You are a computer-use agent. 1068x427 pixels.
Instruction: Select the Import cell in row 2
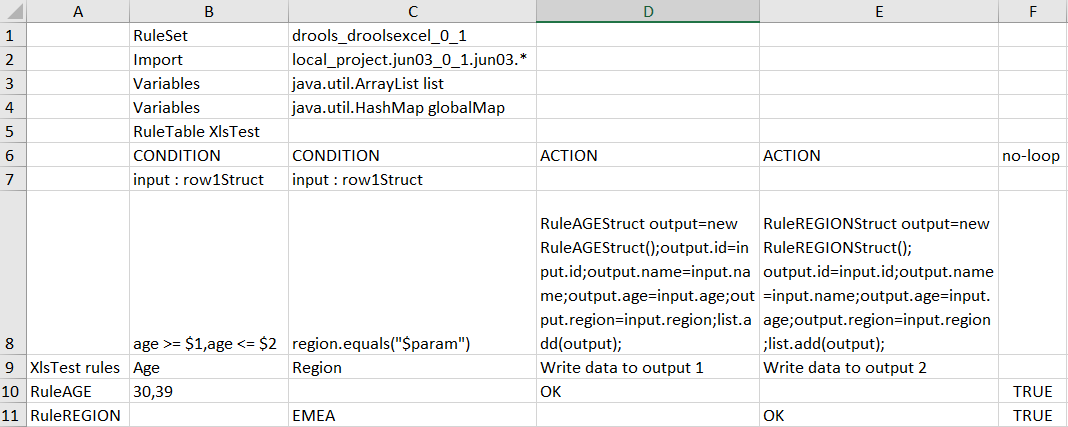click(208, 59)
